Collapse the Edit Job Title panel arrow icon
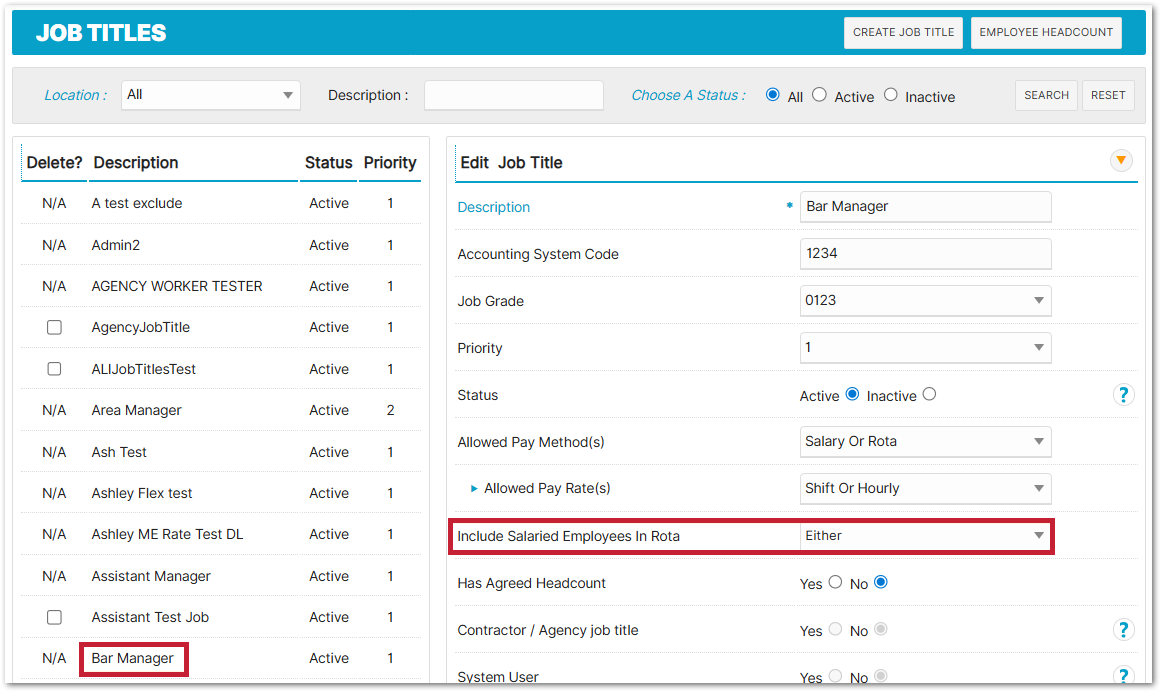This screenshot has height=692, width=1161. pos(1121,160)
